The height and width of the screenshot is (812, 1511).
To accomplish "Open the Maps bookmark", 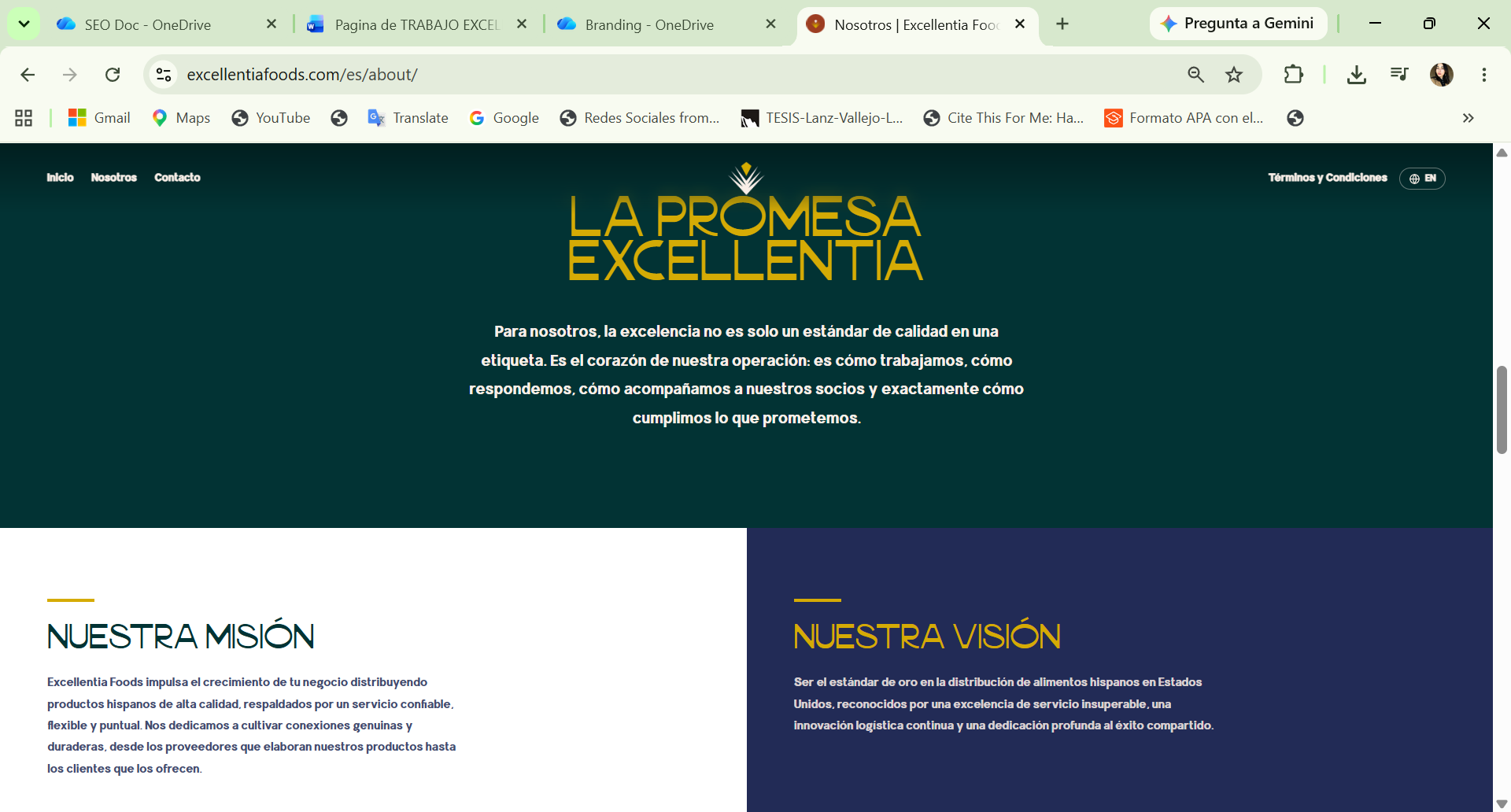I will [181, 118].
